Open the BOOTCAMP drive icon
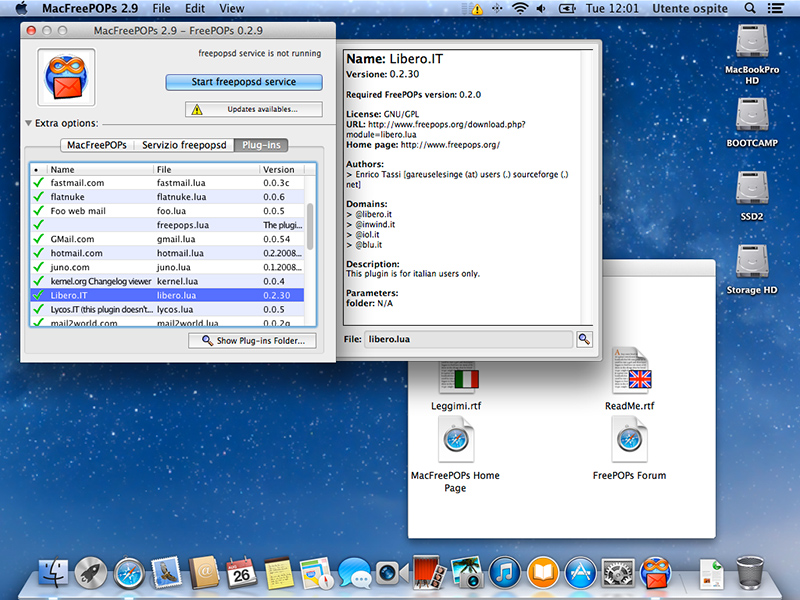 coord(752,115)
